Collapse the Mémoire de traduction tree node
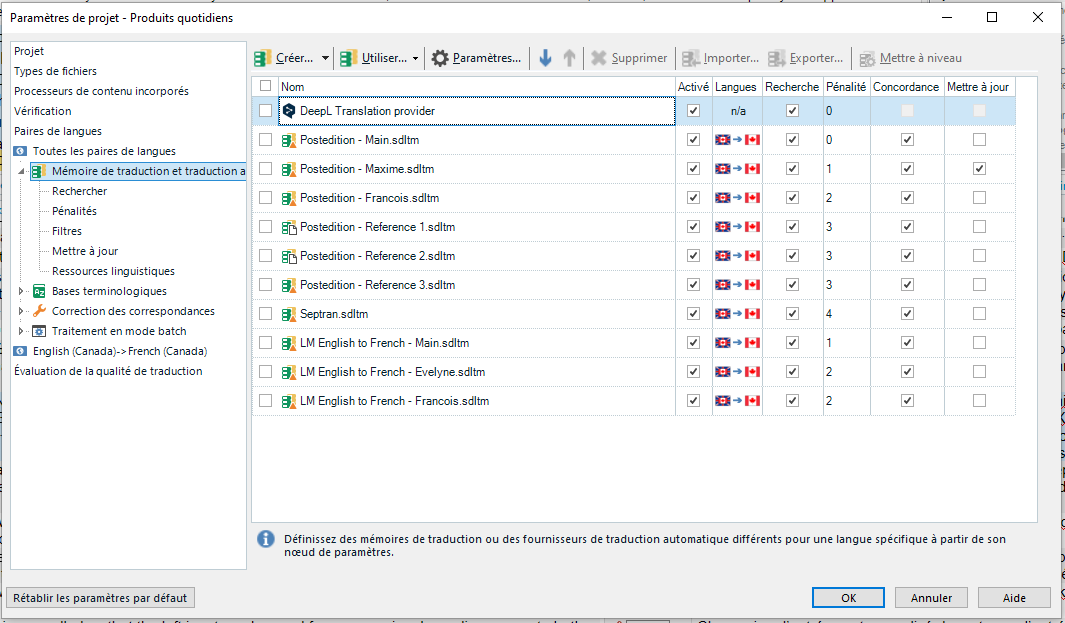Image resolution: width=1065 pixels, height=623 pixels. (21, 171)
